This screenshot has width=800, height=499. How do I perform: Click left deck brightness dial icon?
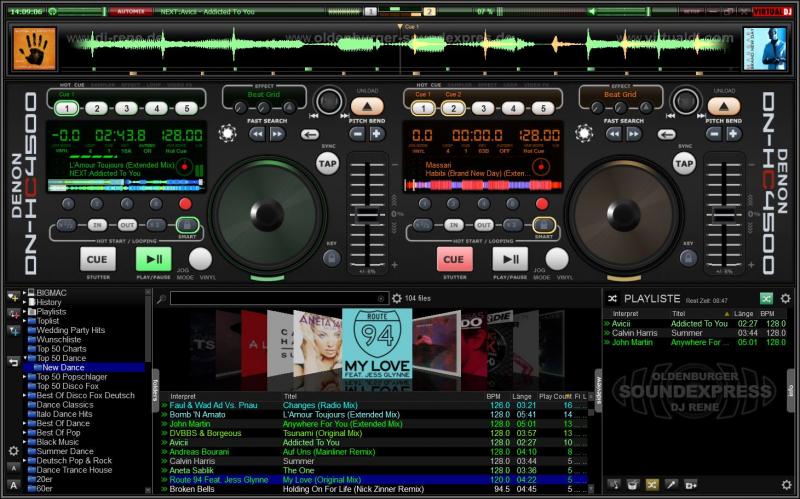point(228,134)
